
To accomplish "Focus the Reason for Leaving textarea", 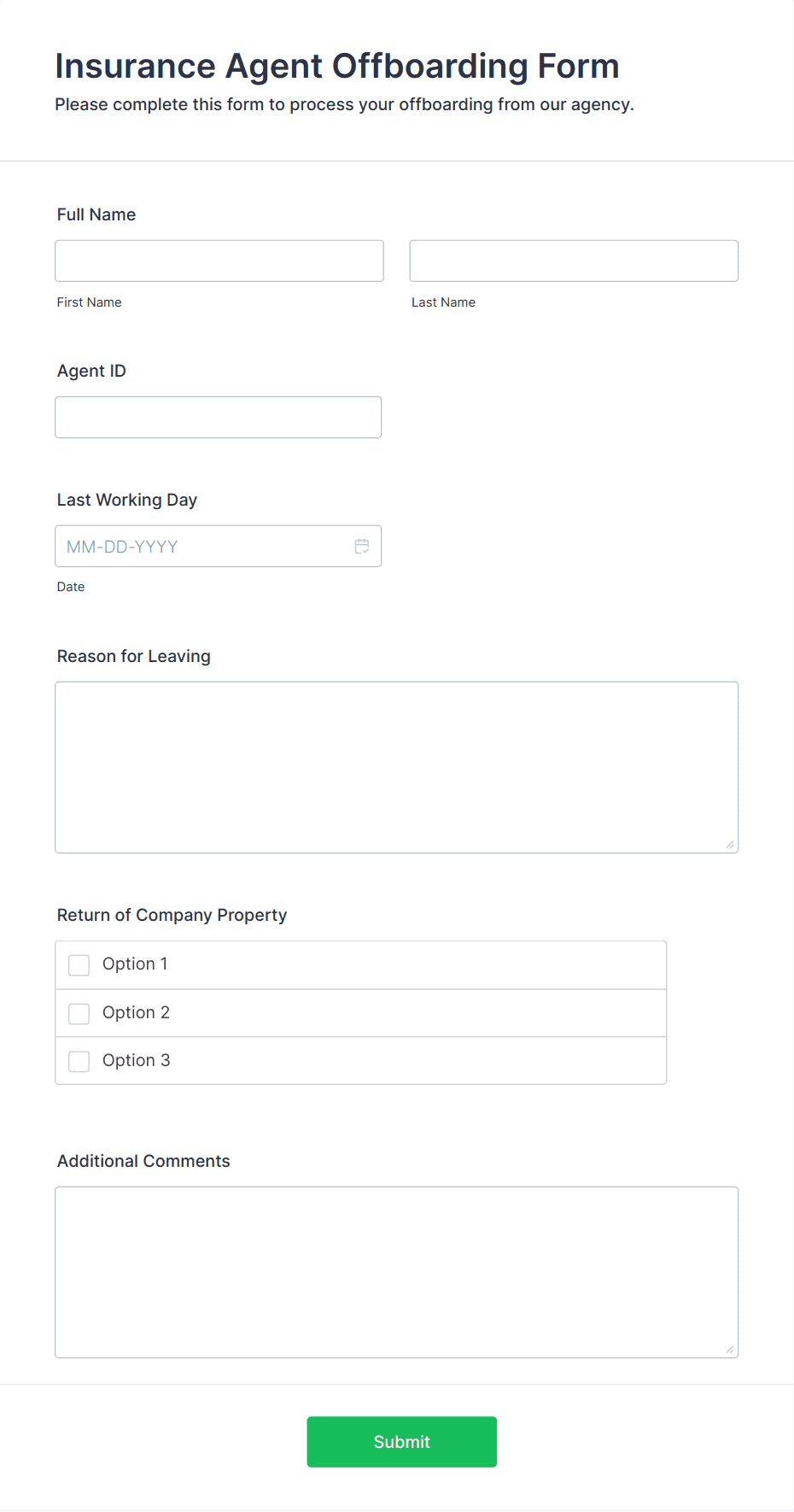I will [397, 767].
